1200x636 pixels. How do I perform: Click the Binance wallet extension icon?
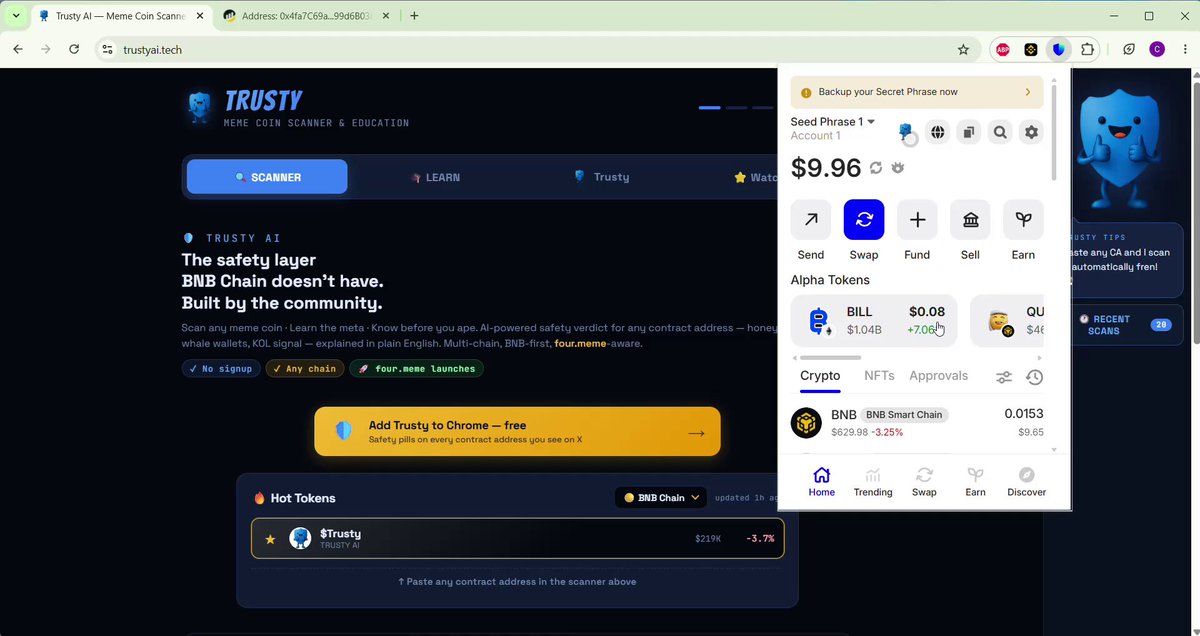(1031, 49)
